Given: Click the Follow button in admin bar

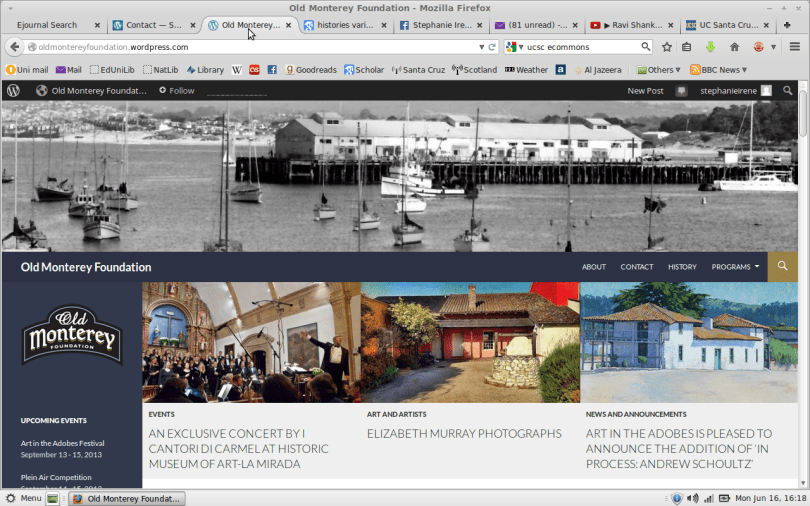Looking at the screenshot, I should pyautogui.click(x=176, y=91).
